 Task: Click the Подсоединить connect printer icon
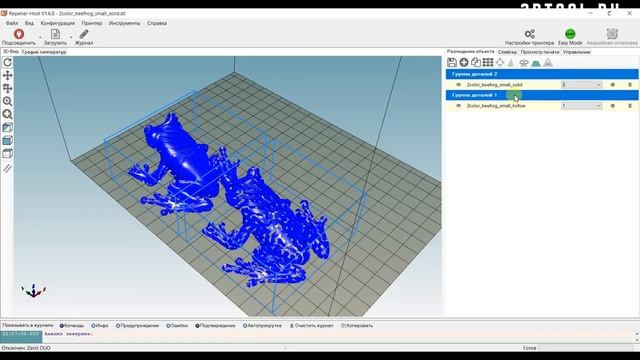(x=19, y=34)
